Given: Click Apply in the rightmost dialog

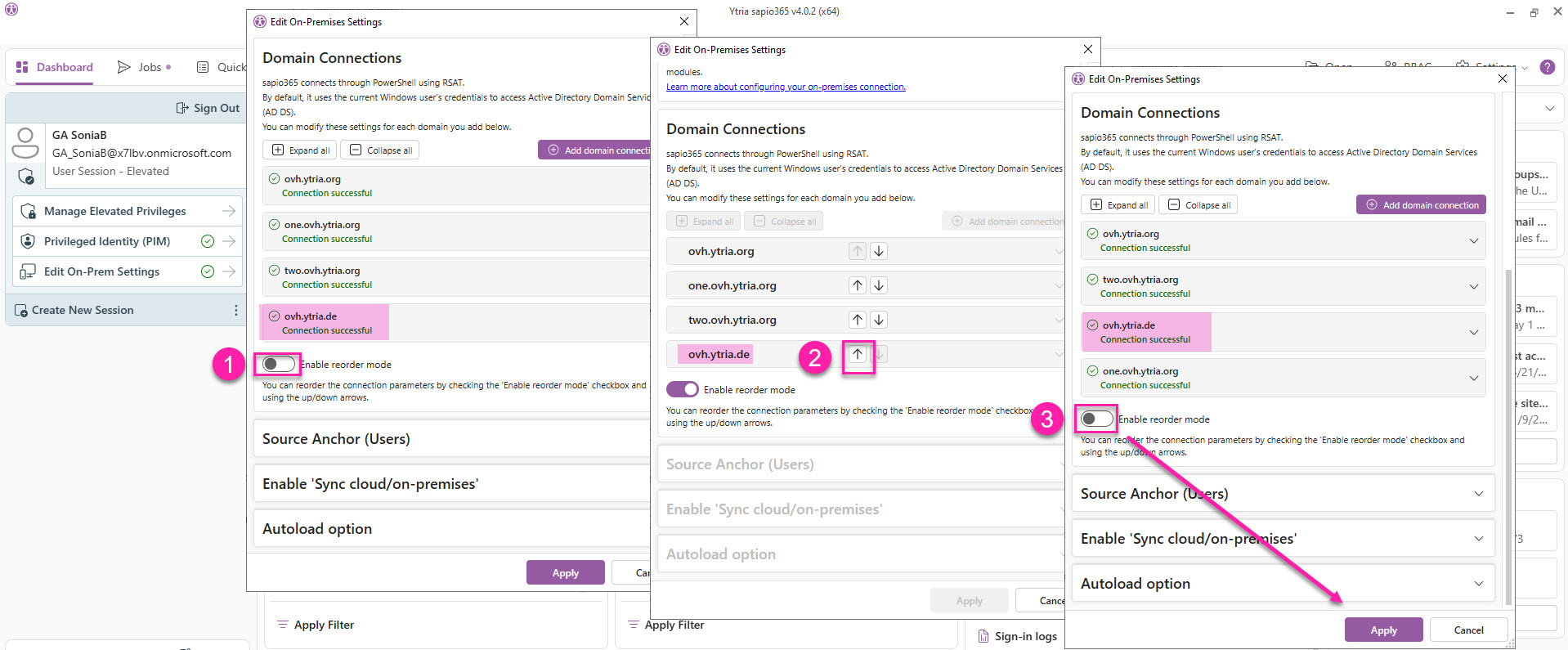Looking at the screenshot, I should click(1383, 630).
